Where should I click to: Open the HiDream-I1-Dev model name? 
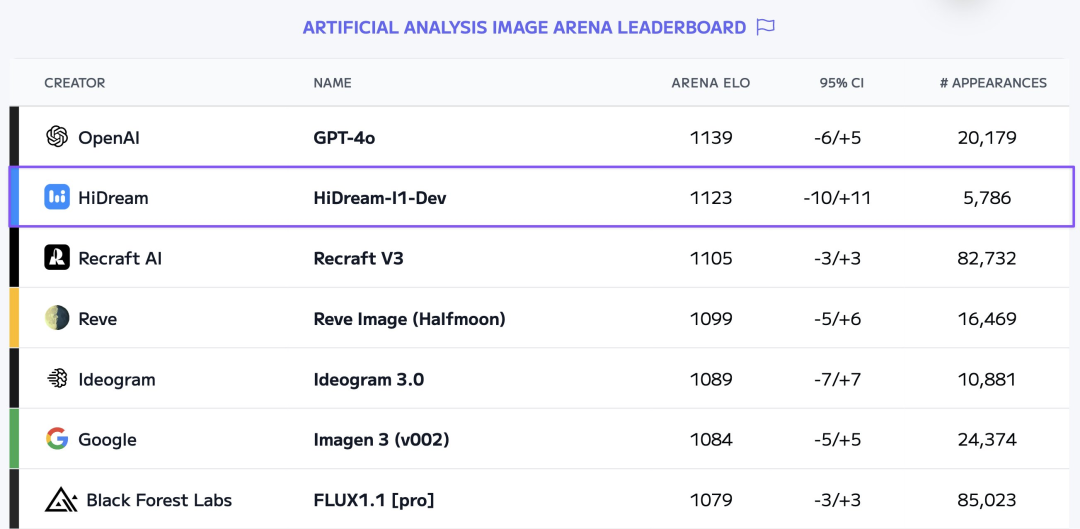(380, 198)
